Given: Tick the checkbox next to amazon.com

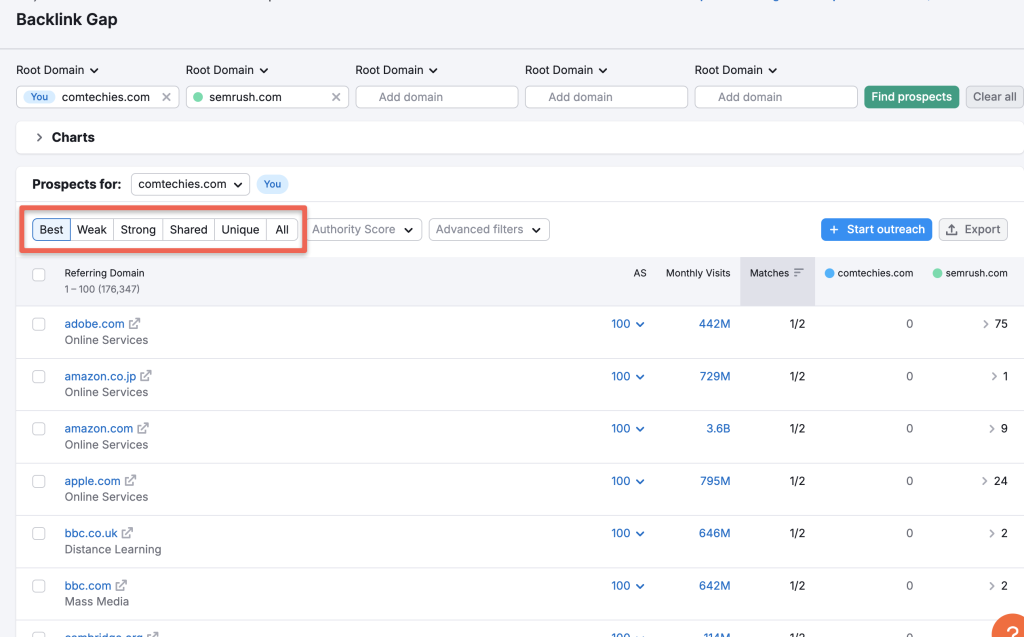Looking at the screenshot, I should tap(37, 428).
